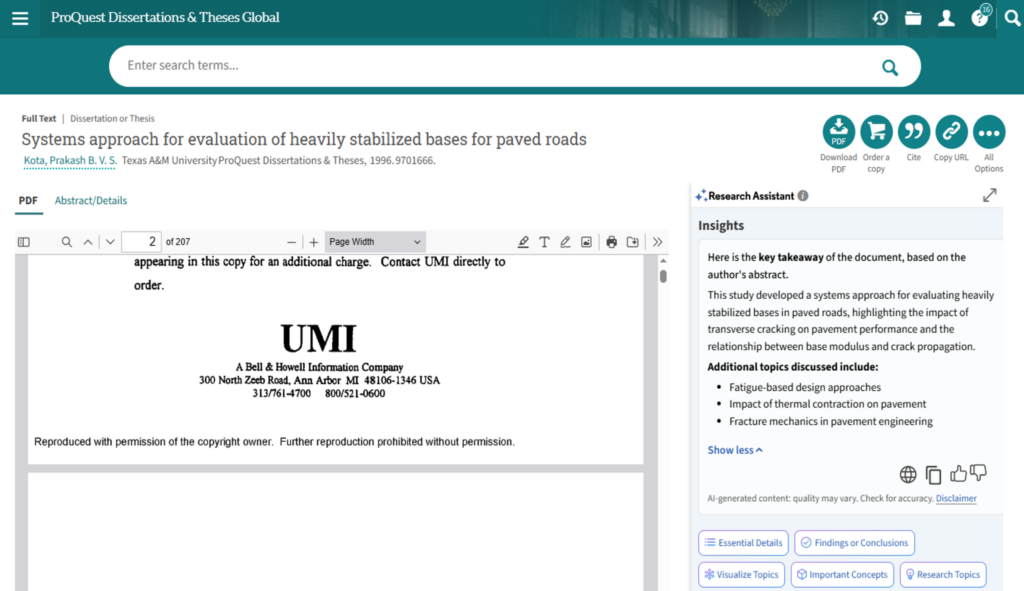Give thumbs down on insights

click(x=978, y=473)
